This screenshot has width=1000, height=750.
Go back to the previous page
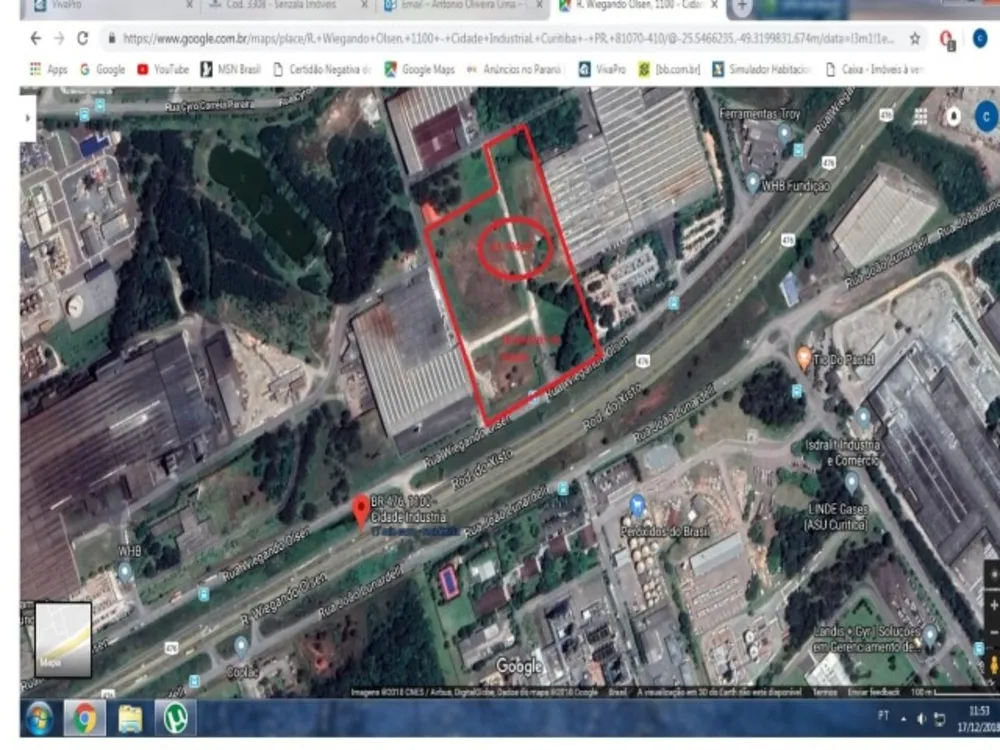click(x=36, y=39)
